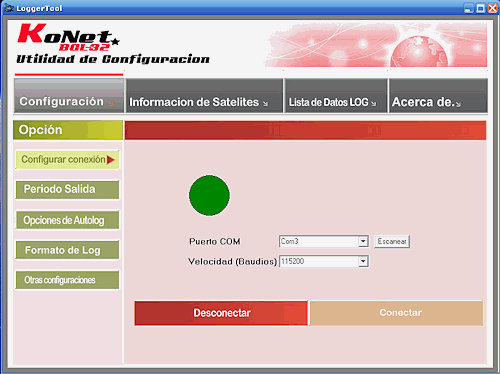Click the Escanear button
The image size is (500, 374).
pyautogui.click(x=392, y=241)
